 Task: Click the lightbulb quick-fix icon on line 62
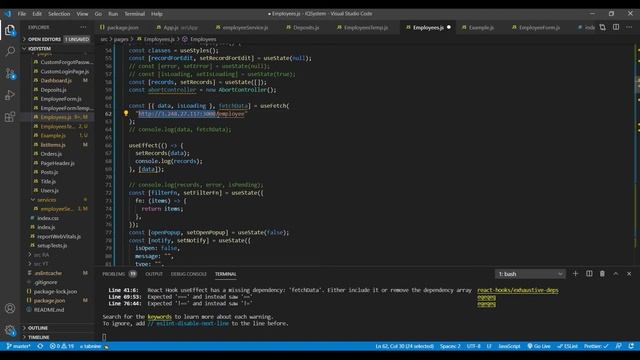(x=126, y=113)
